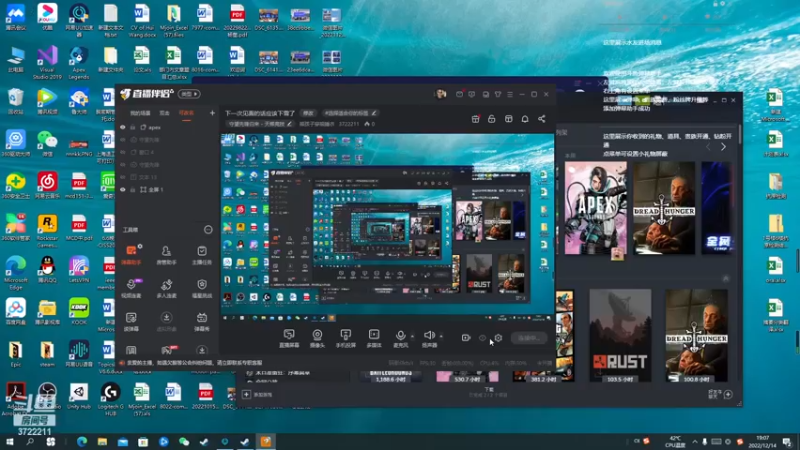Open friends chat icon in Steam corner
The image size is (800, 450).
pyautogui.click(x=728, y=394)
